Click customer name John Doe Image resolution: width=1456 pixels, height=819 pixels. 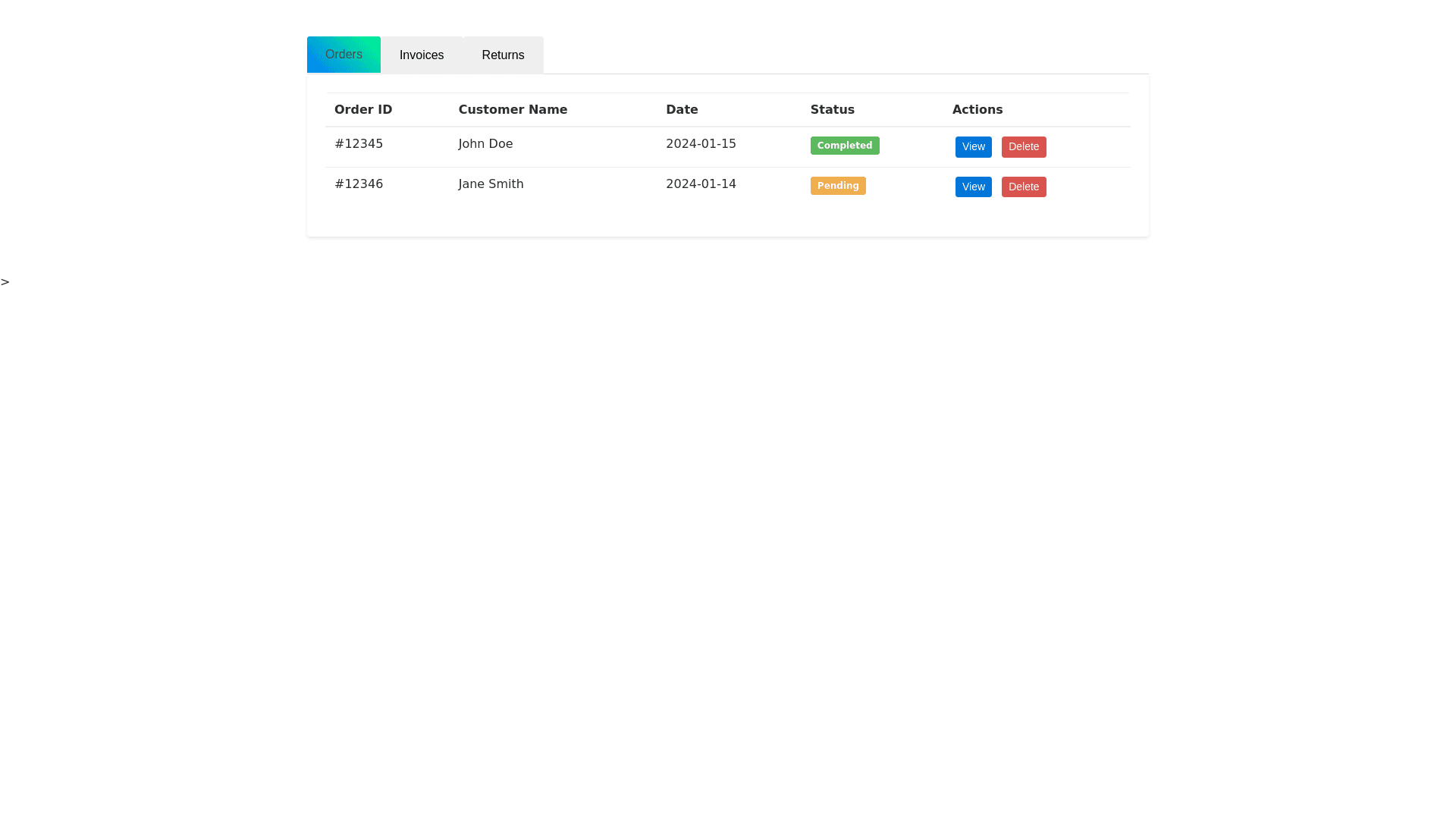coord(485,144)
